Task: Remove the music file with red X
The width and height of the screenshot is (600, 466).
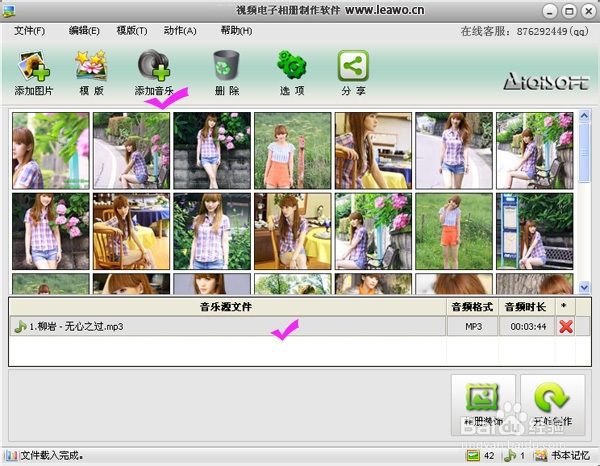Action: [x=566, y=326]
